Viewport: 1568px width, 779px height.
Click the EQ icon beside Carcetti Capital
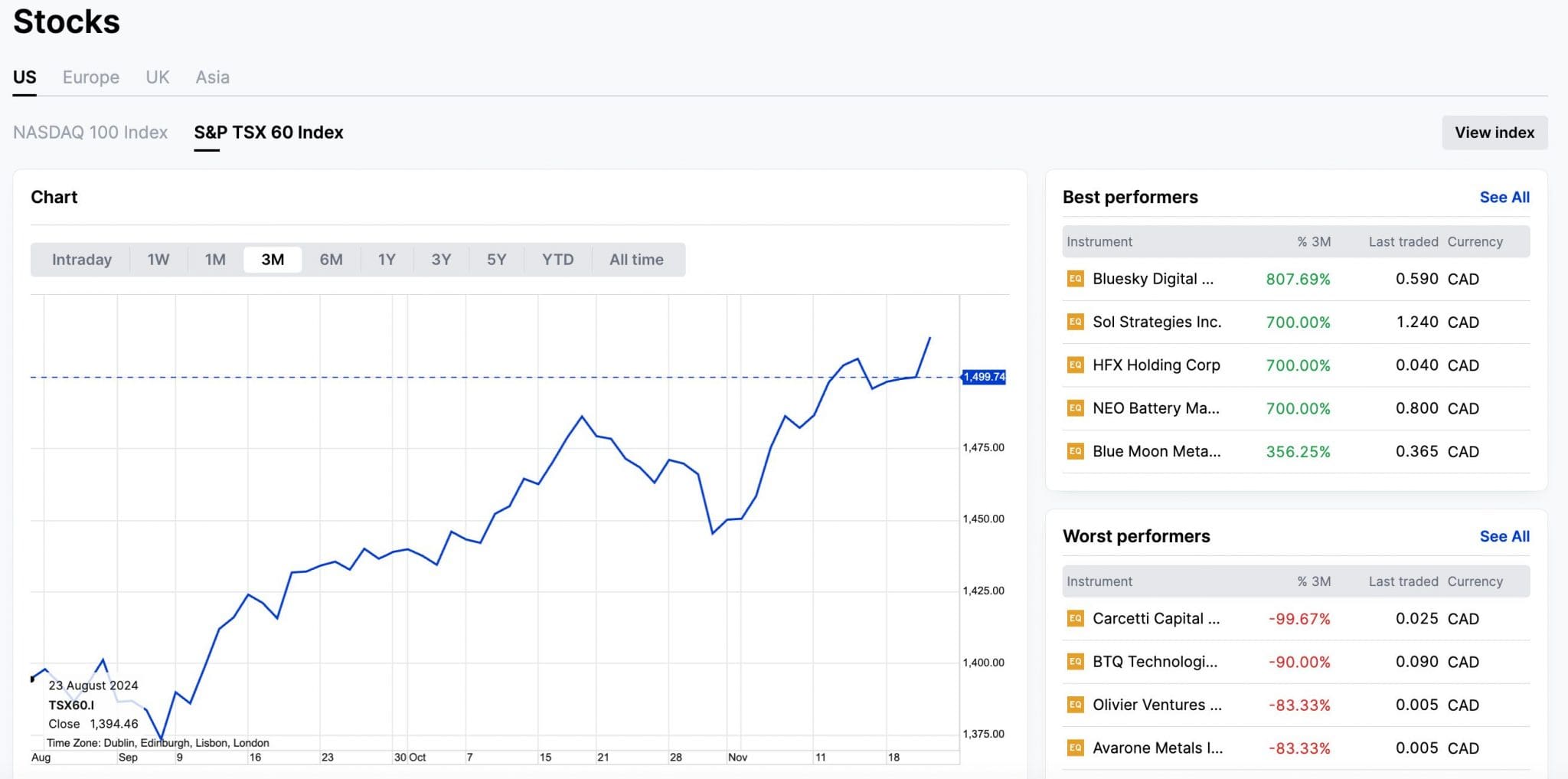(x=1075, y=618)
